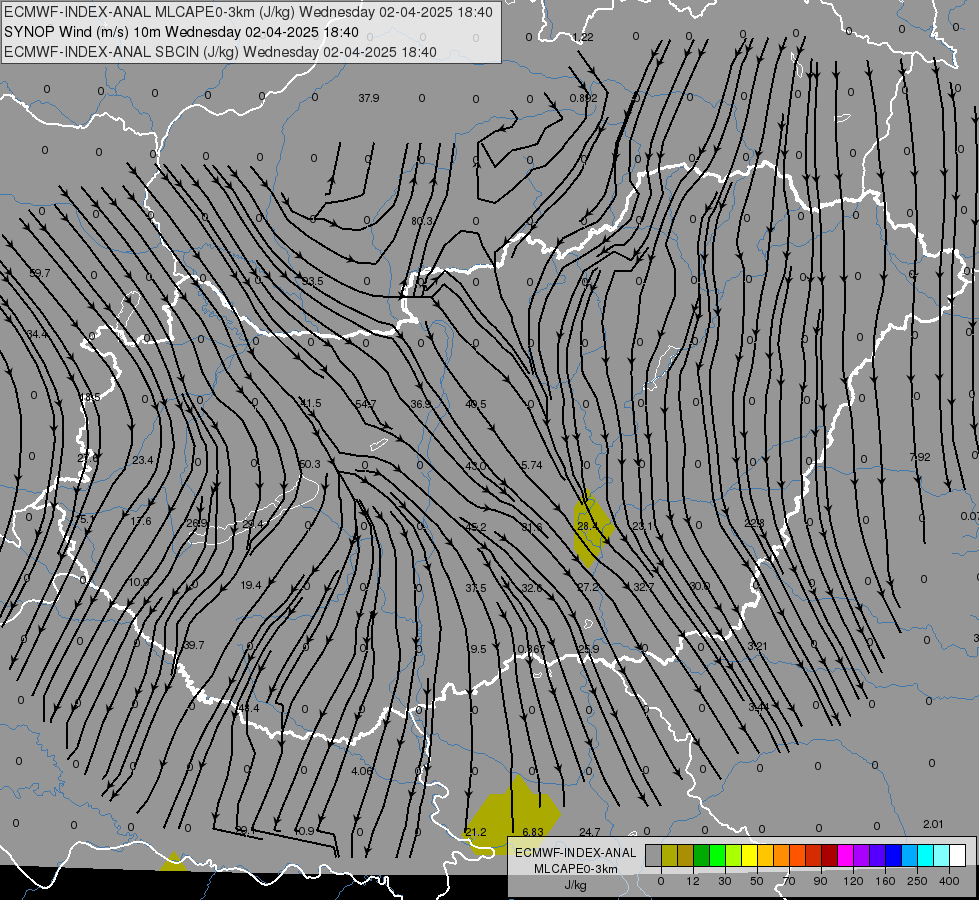
Task: Choose the cyan swatch in the legend
Action: pyautogui.click(x=925, y=856)
